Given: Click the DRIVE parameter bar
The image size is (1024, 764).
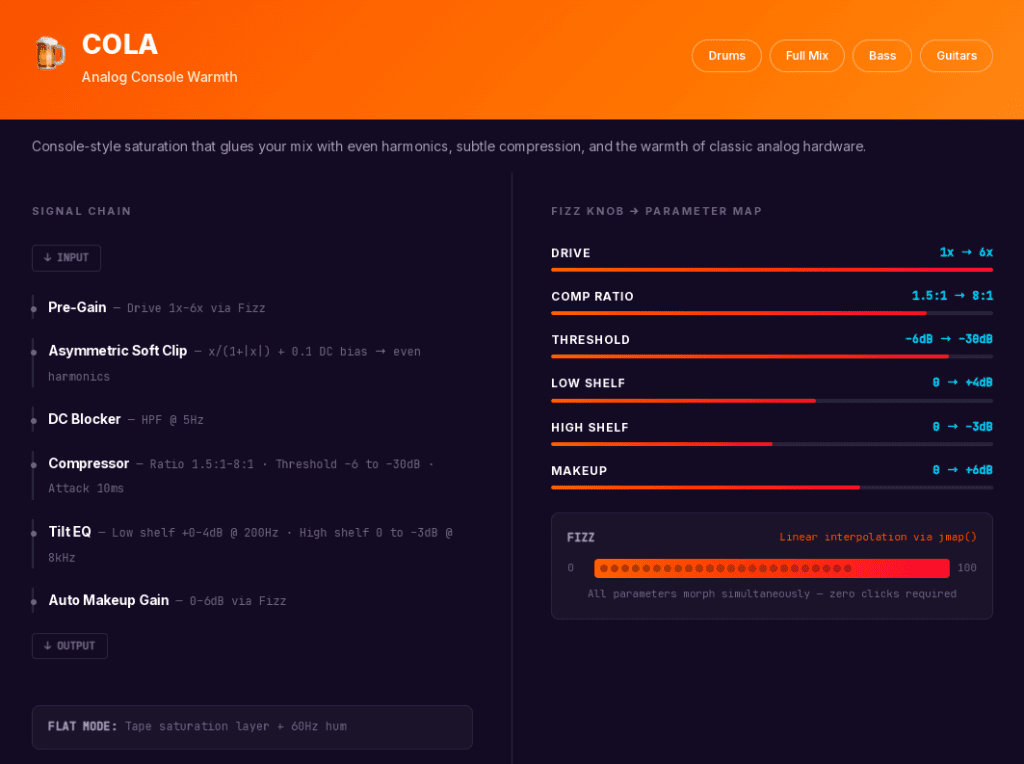Looking at the screenshot, I should (771, 270).
